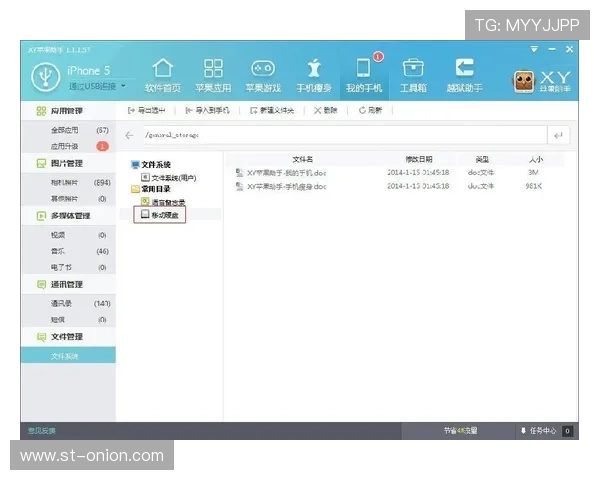Click 导入到手机 import to phone
600x480 pixels.
click(x=207, y=110)
